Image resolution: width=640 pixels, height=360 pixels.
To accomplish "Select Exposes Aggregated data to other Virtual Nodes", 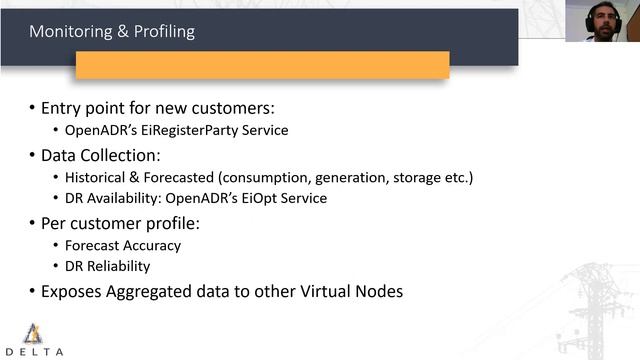I will (x=222, y=292).
